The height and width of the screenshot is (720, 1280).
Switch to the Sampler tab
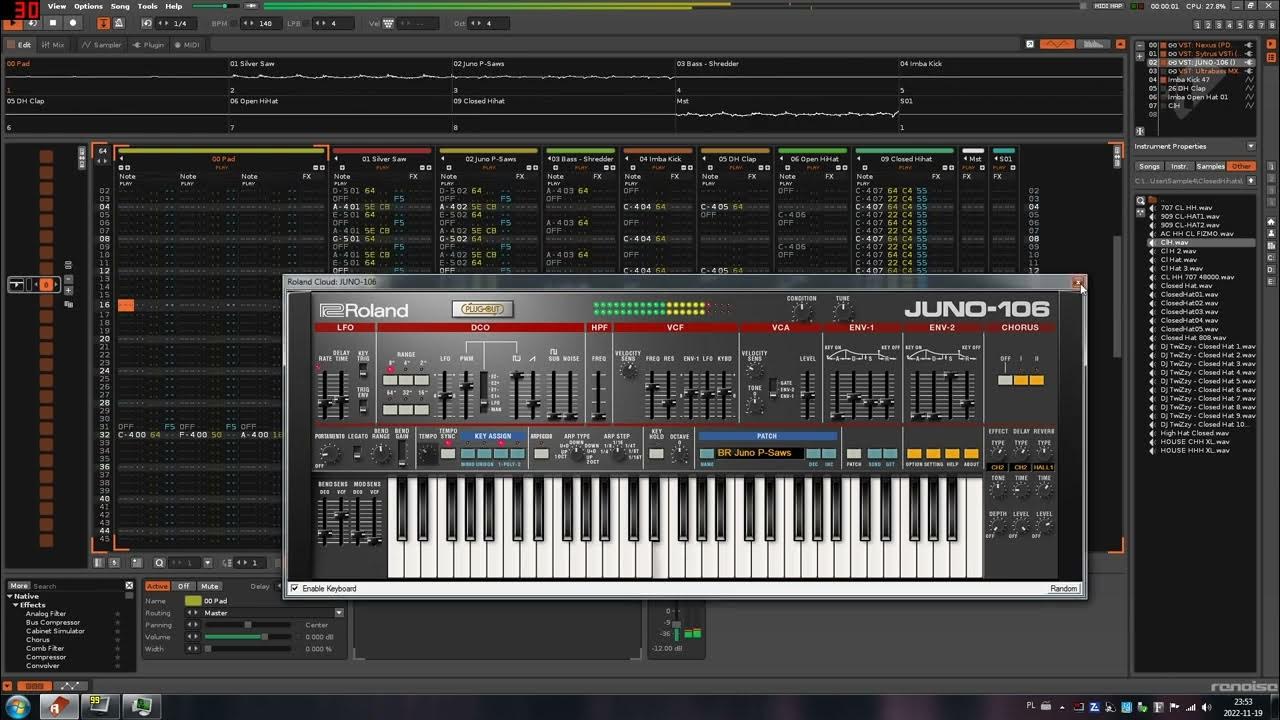point(101,45)
